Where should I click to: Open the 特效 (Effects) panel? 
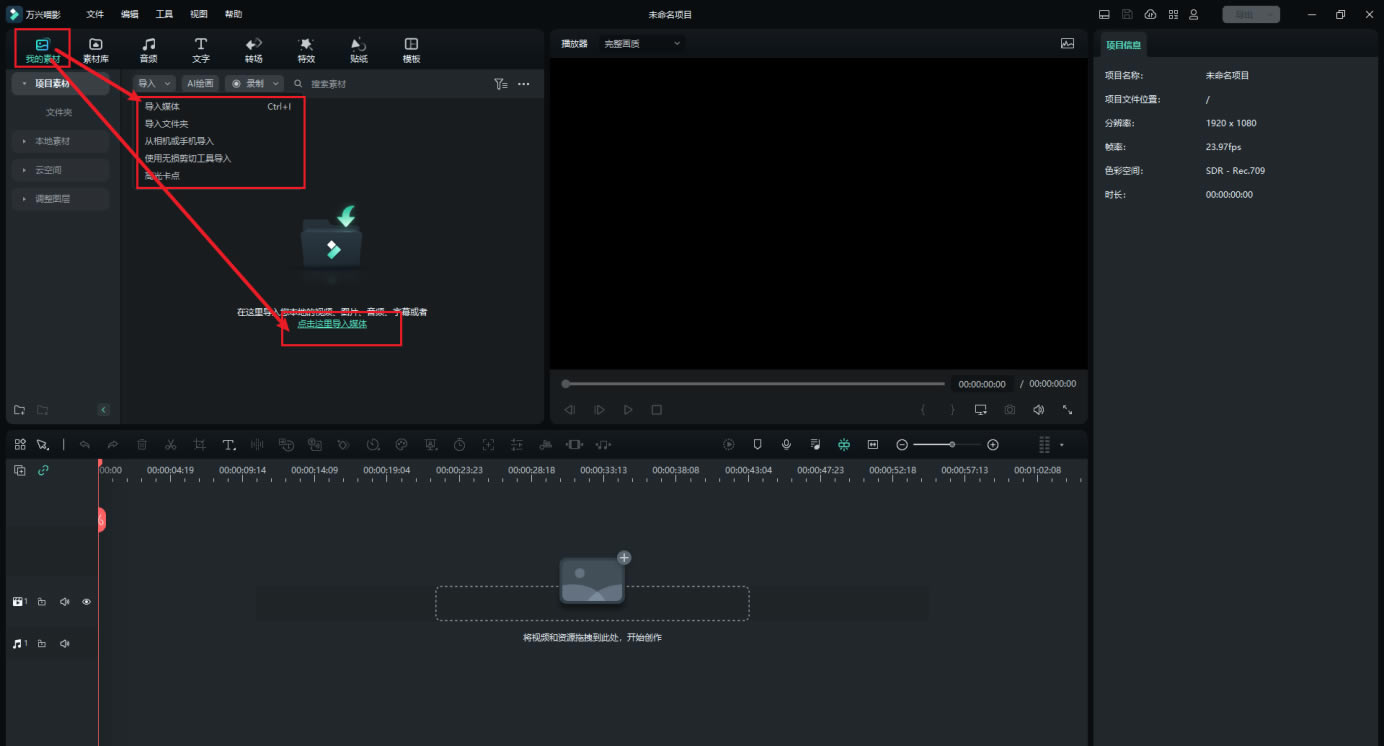coord(306,50)
